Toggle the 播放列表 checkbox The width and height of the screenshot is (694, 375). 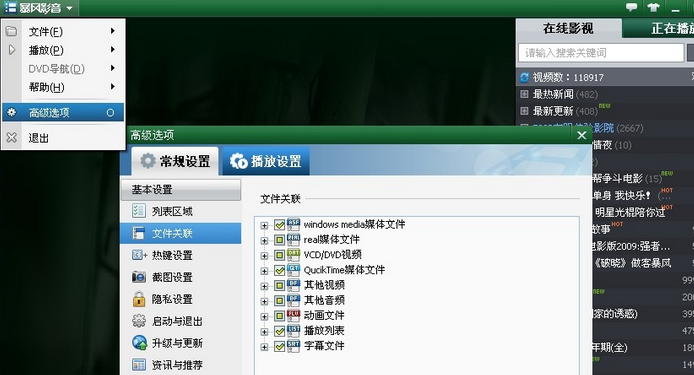click(279, 331)
